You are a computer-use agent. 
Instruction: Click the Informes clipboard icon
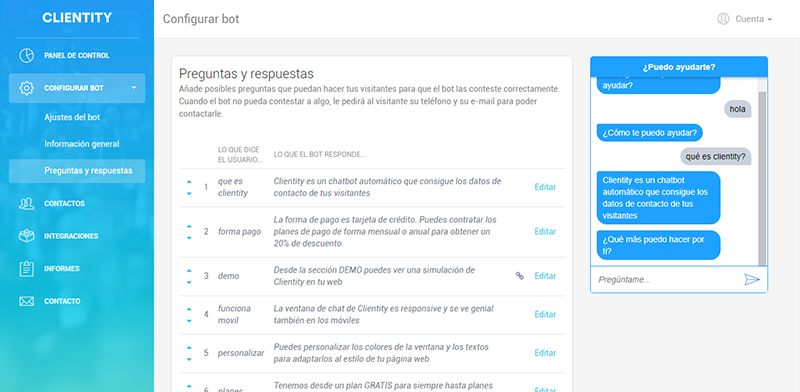pyautogui.click(x=27, y=268)
